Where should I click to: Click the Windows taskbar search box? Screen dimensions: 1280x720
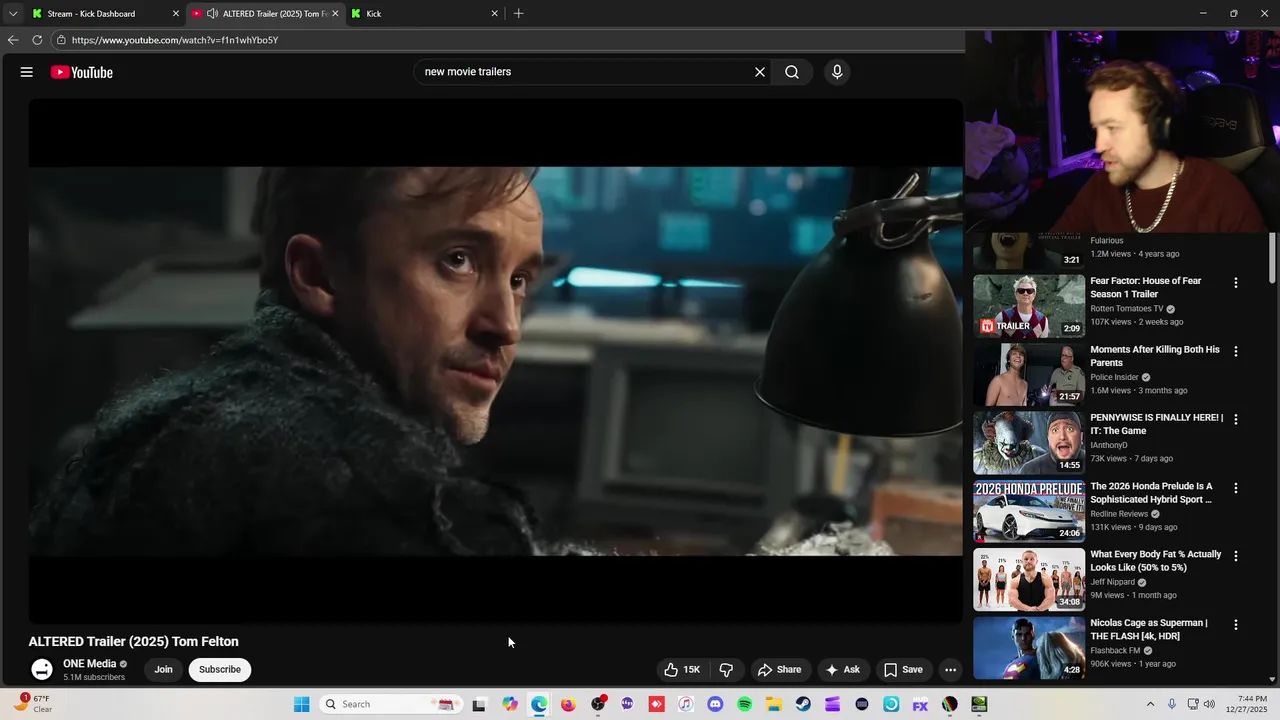pos(391,704)
